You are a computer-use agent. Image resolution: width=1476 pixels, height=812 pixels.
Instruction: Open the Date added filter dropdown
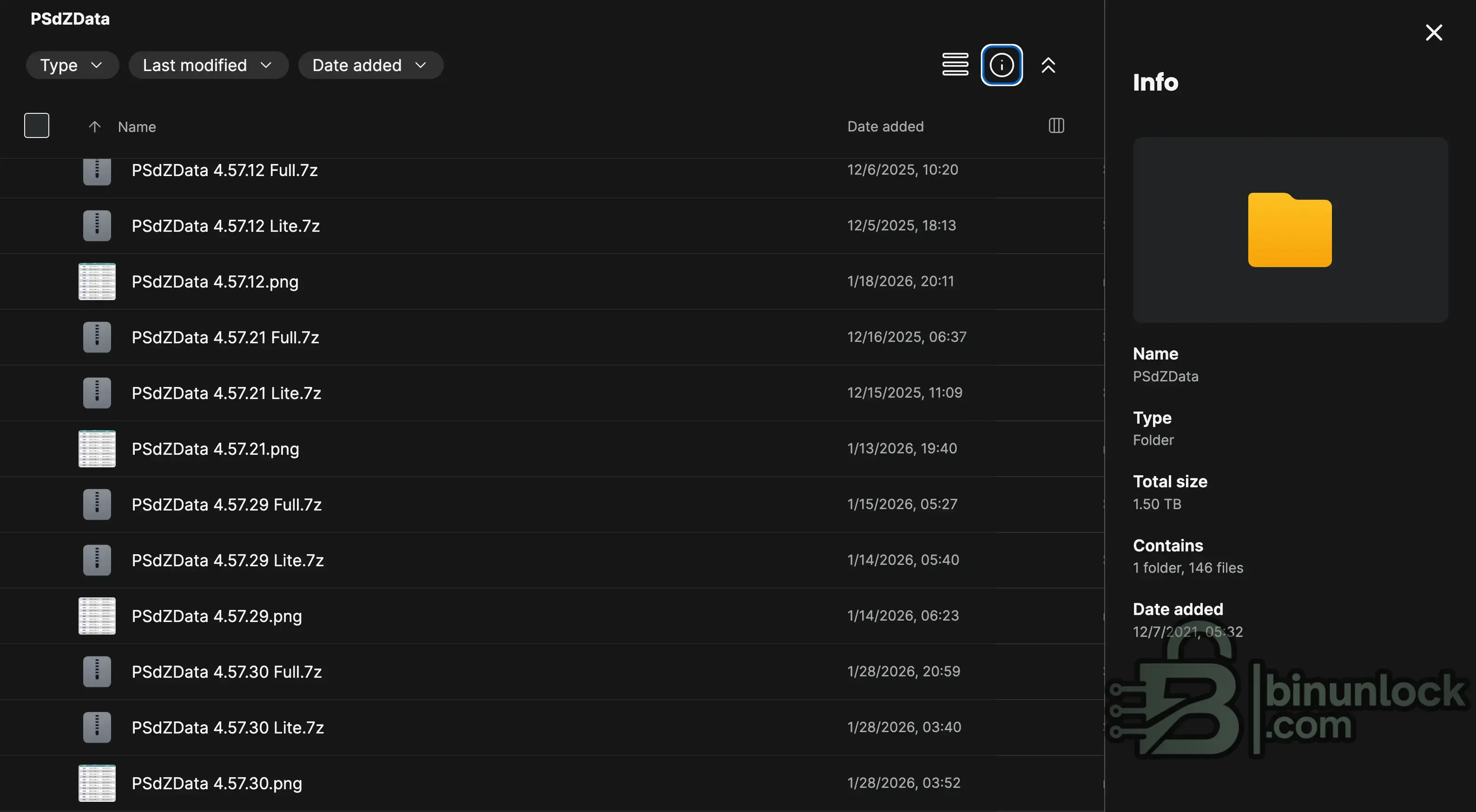click(x=370, y=65)
